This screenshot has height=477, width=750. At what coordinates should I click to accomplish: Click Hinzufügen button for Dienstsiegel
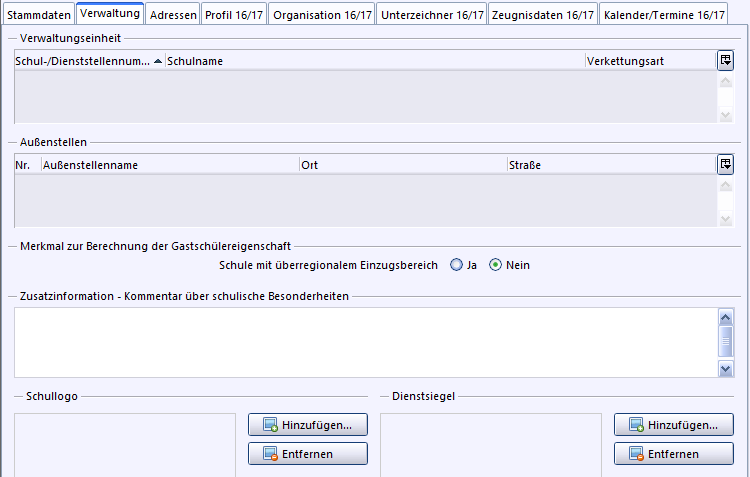673,425
